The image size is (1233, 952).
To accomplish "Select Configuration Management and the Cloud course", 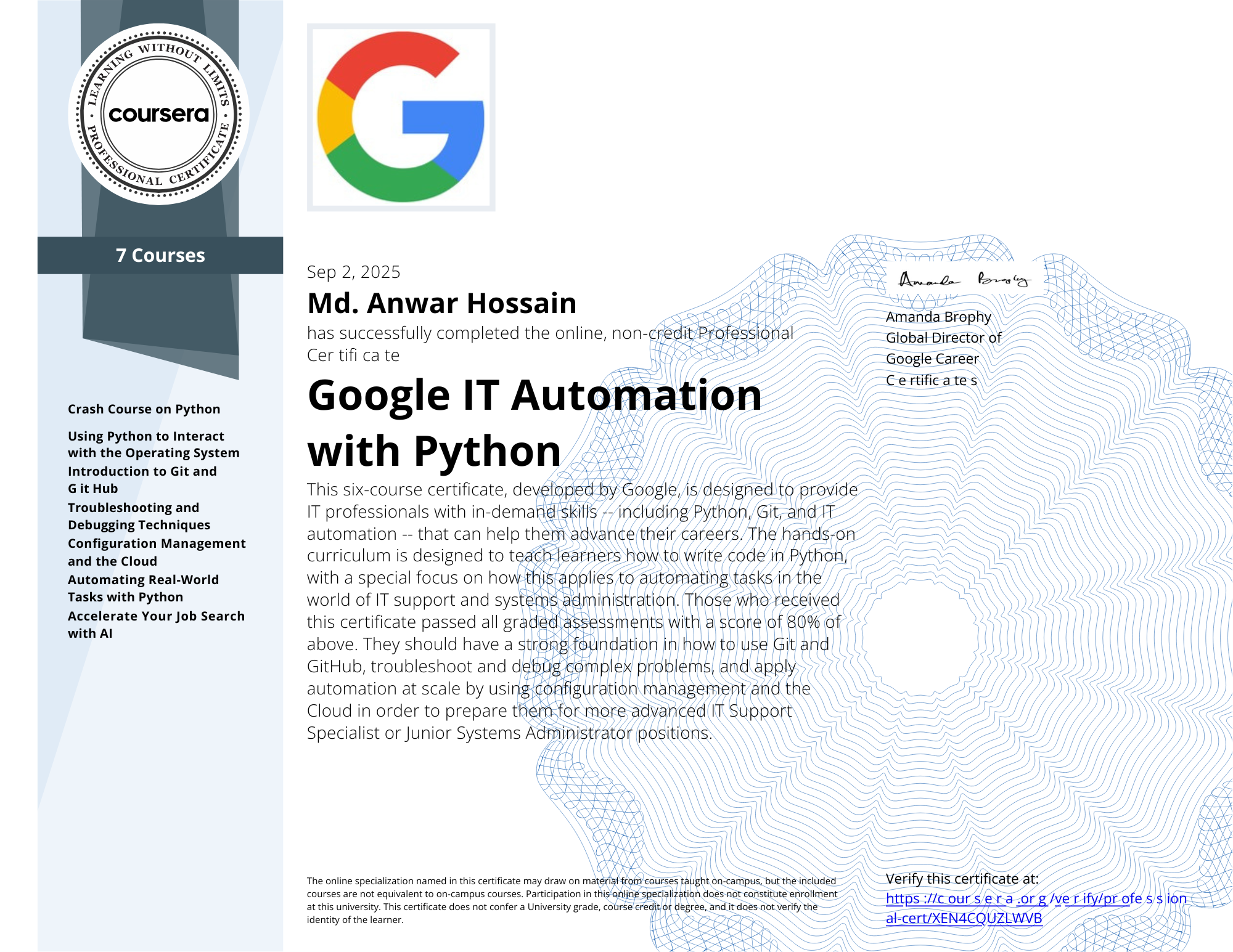I will click(157, 552).
